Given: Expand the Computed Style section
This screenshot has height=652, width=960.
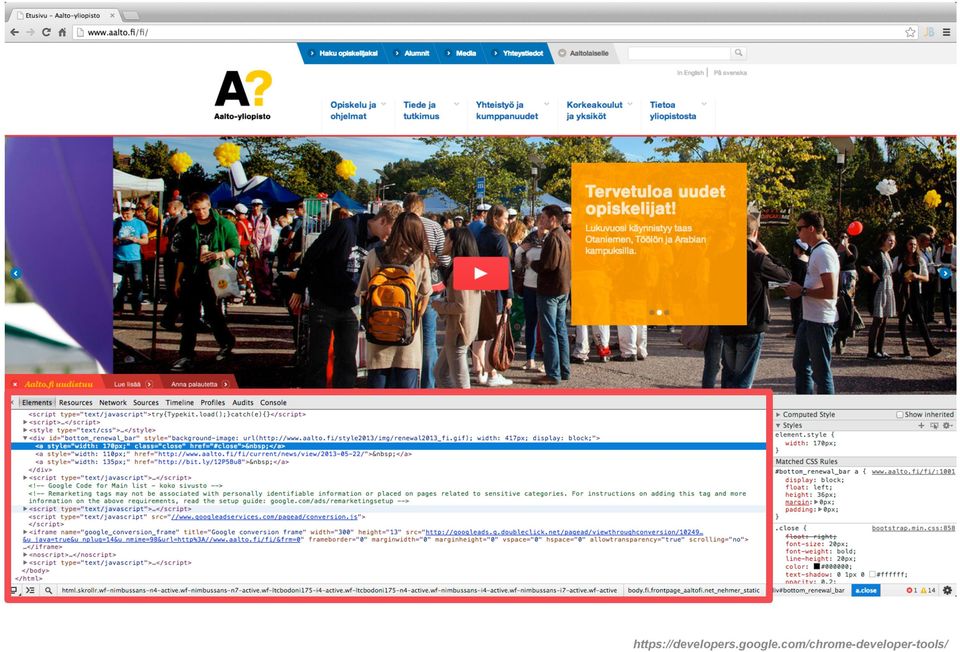Looking at the screenshot, I should [x=778, y=414].
